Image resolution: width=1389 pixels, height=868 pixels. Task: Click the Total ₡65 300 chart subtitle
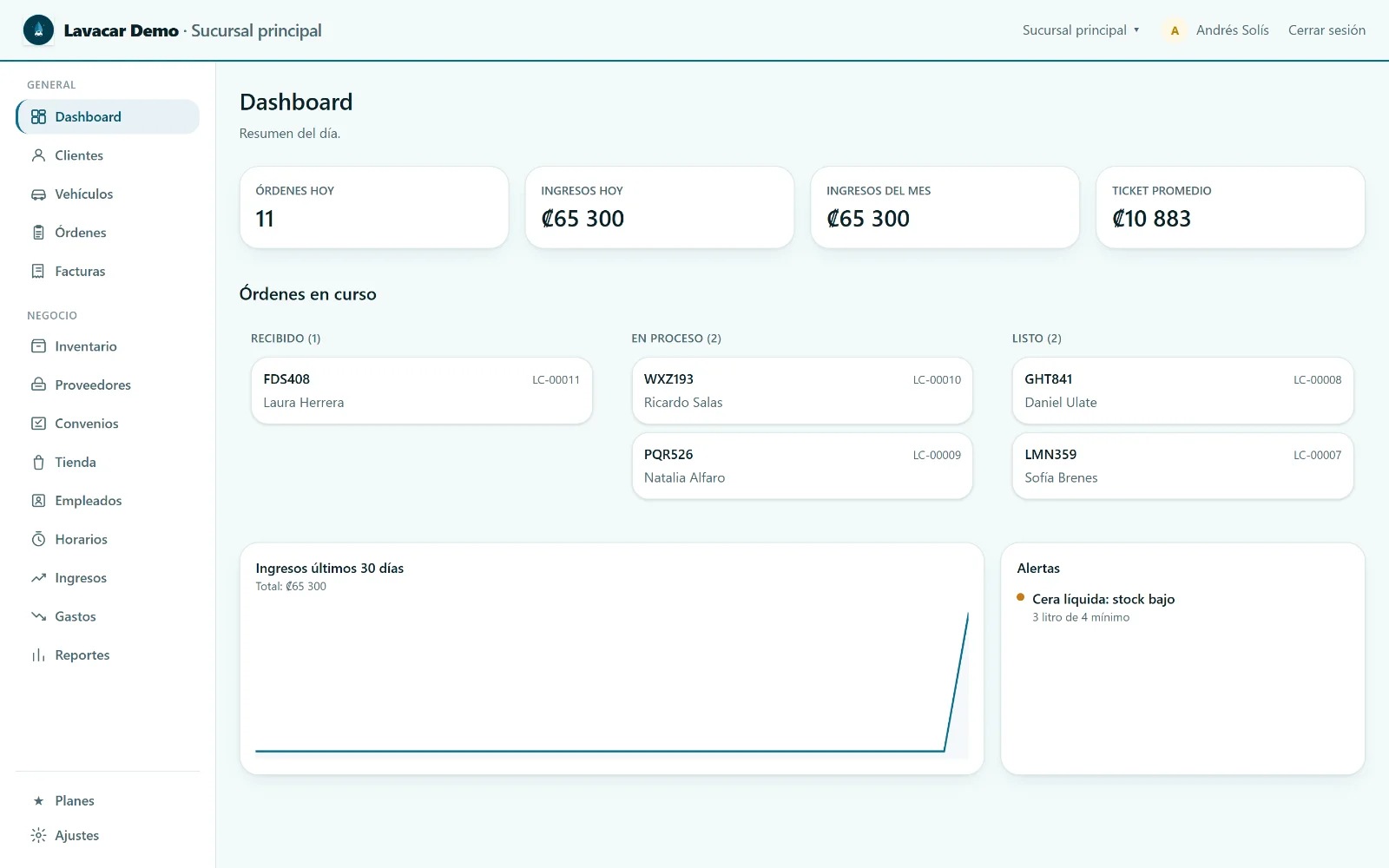(x=291, y=587)
